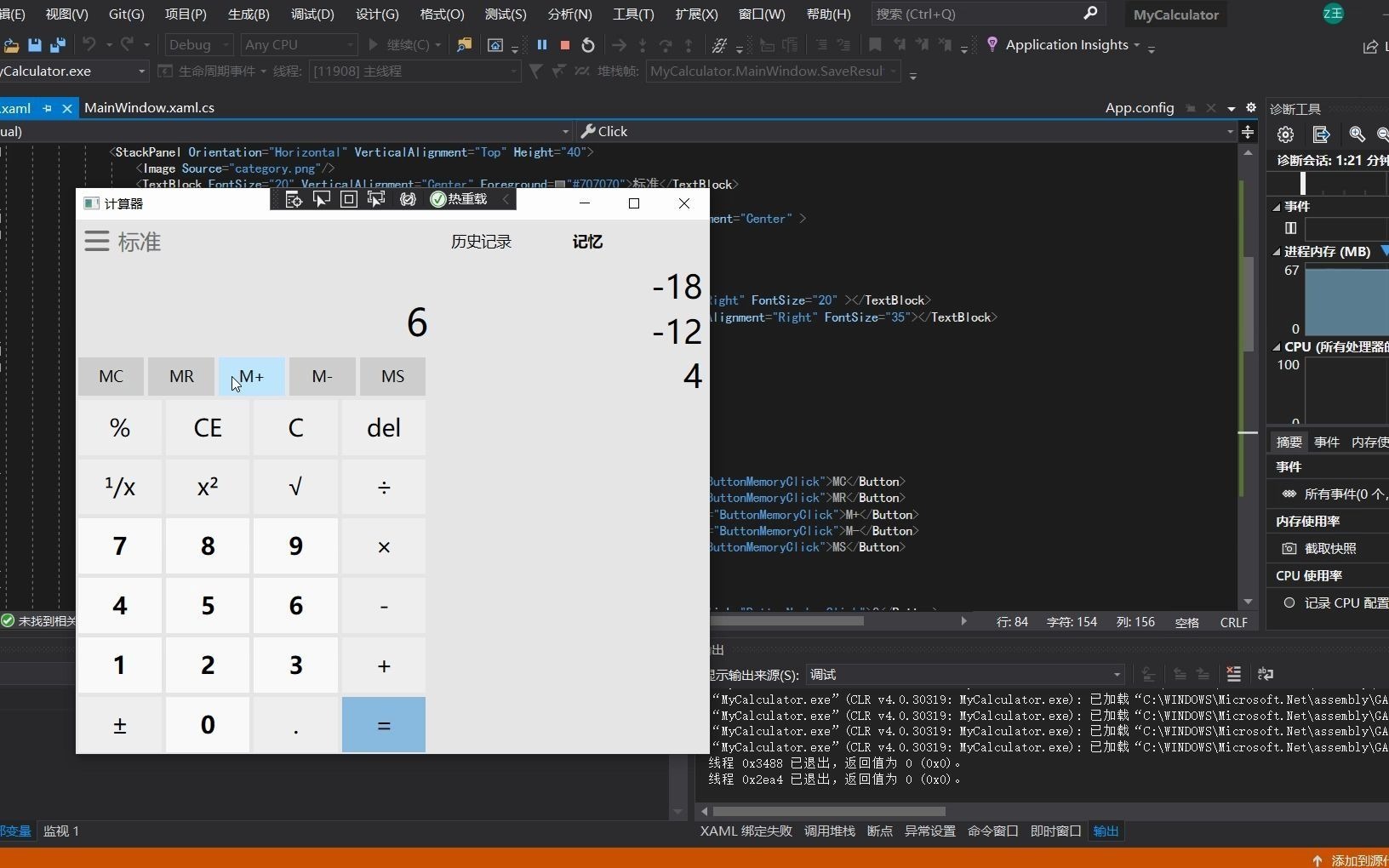The height and width of the screenshot is (868, 1389).
Task: Open 监视 1 tab
Action: click(x=61, y=831)
